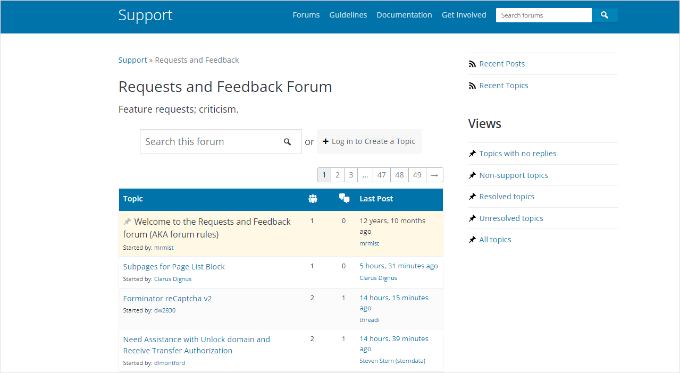The width and height of the screenshot is (680, 373).
Task: Click the Support breadcrumb link
Action: click(133, 60)
